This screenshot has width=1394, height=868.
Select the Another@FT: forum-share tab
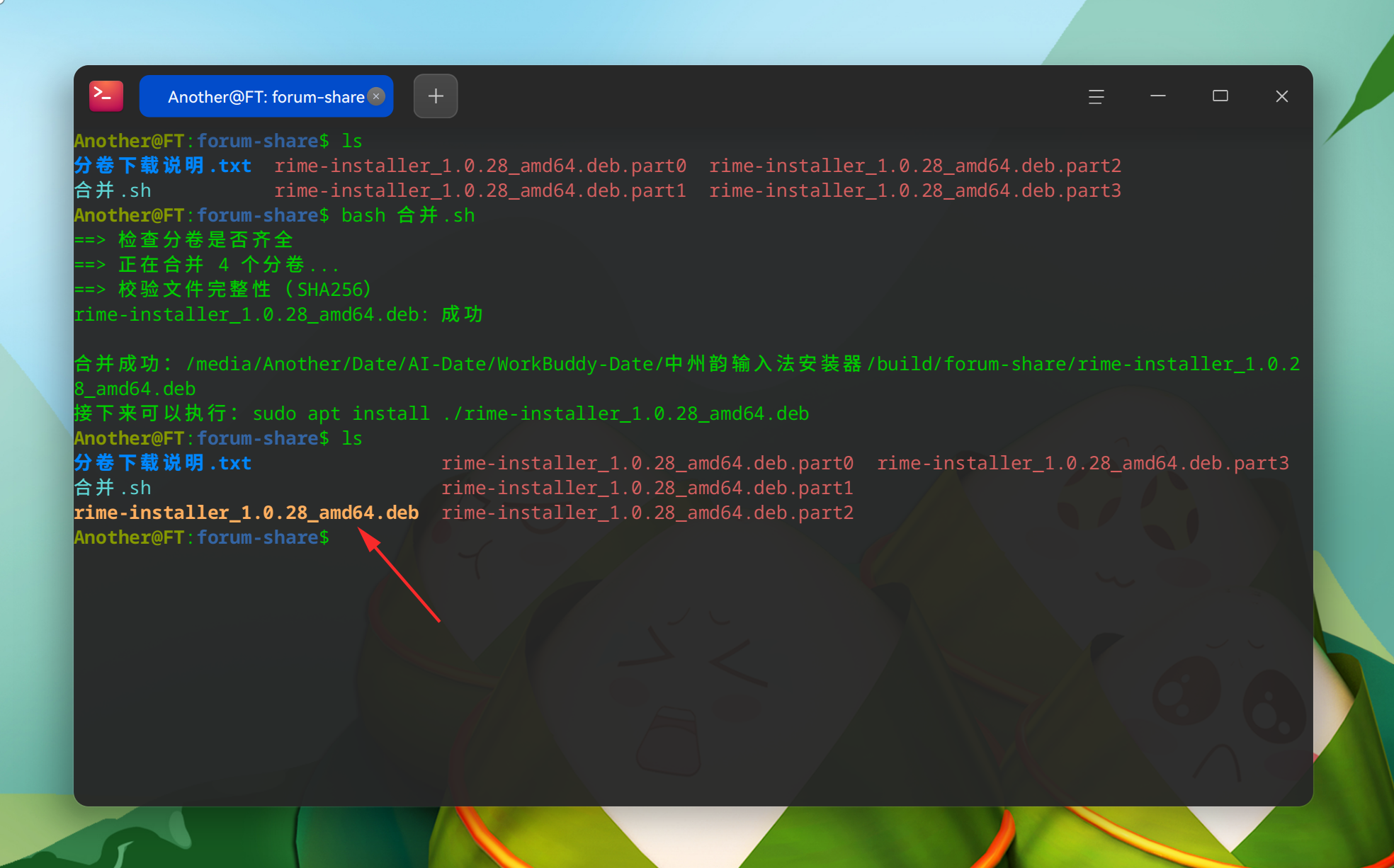266,96
